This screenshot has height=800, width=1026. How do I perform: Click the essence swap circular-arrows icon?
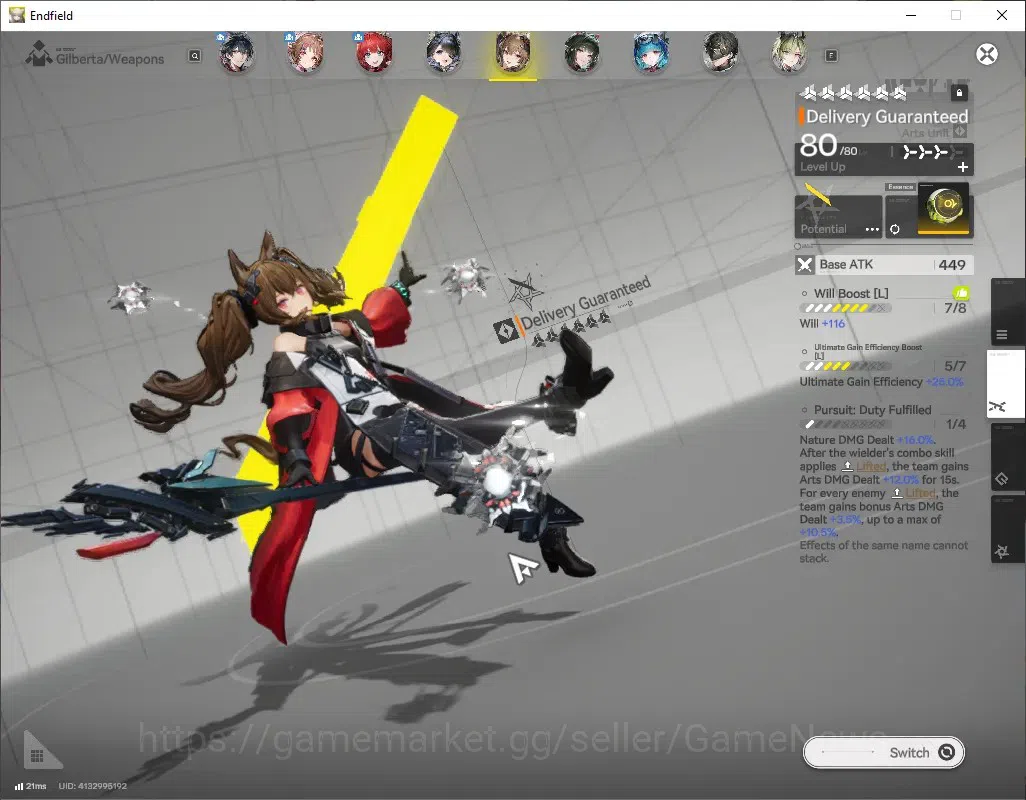point(894,230)
